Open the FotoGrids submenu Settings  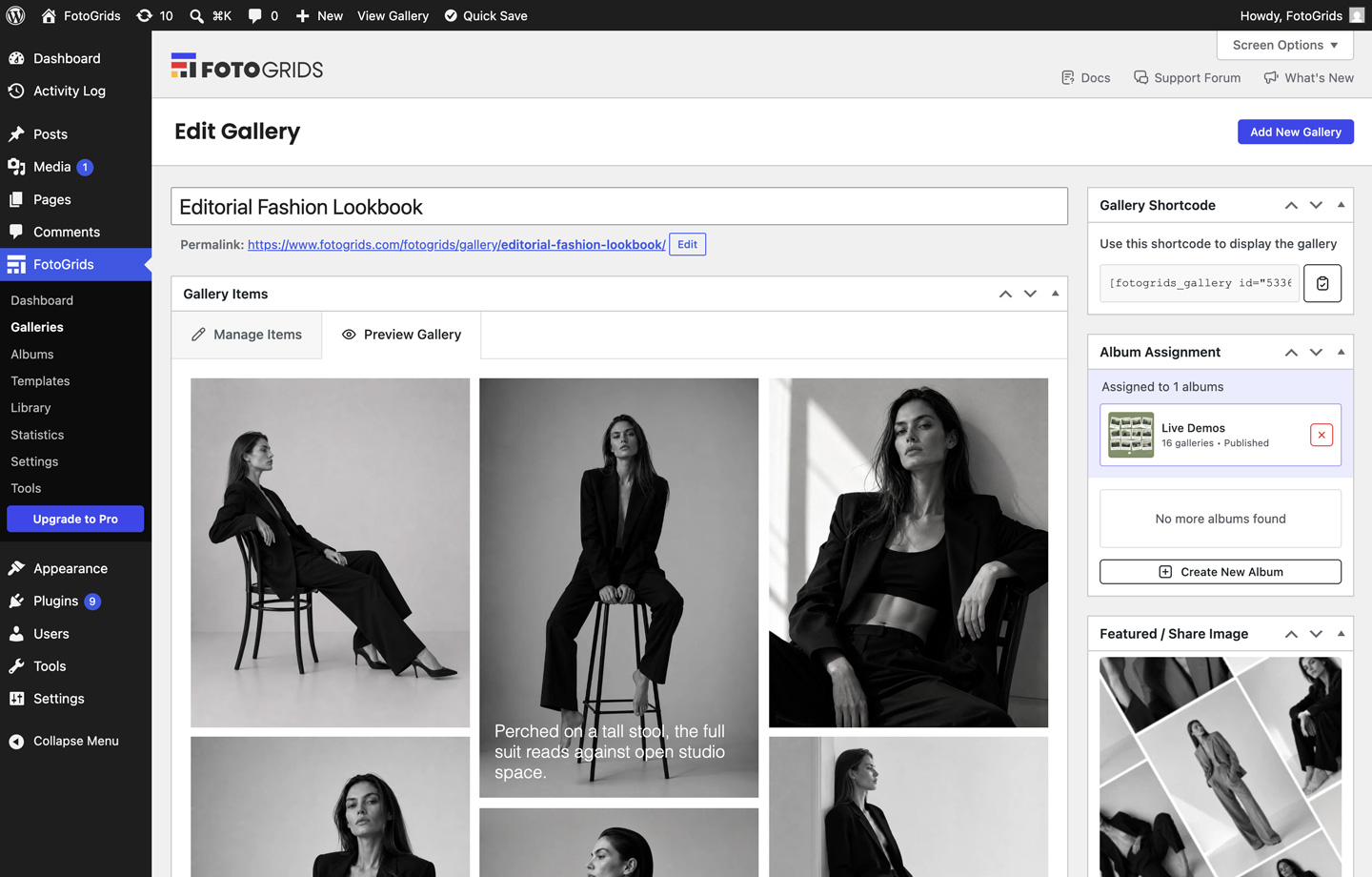click(x=34, y=461)
